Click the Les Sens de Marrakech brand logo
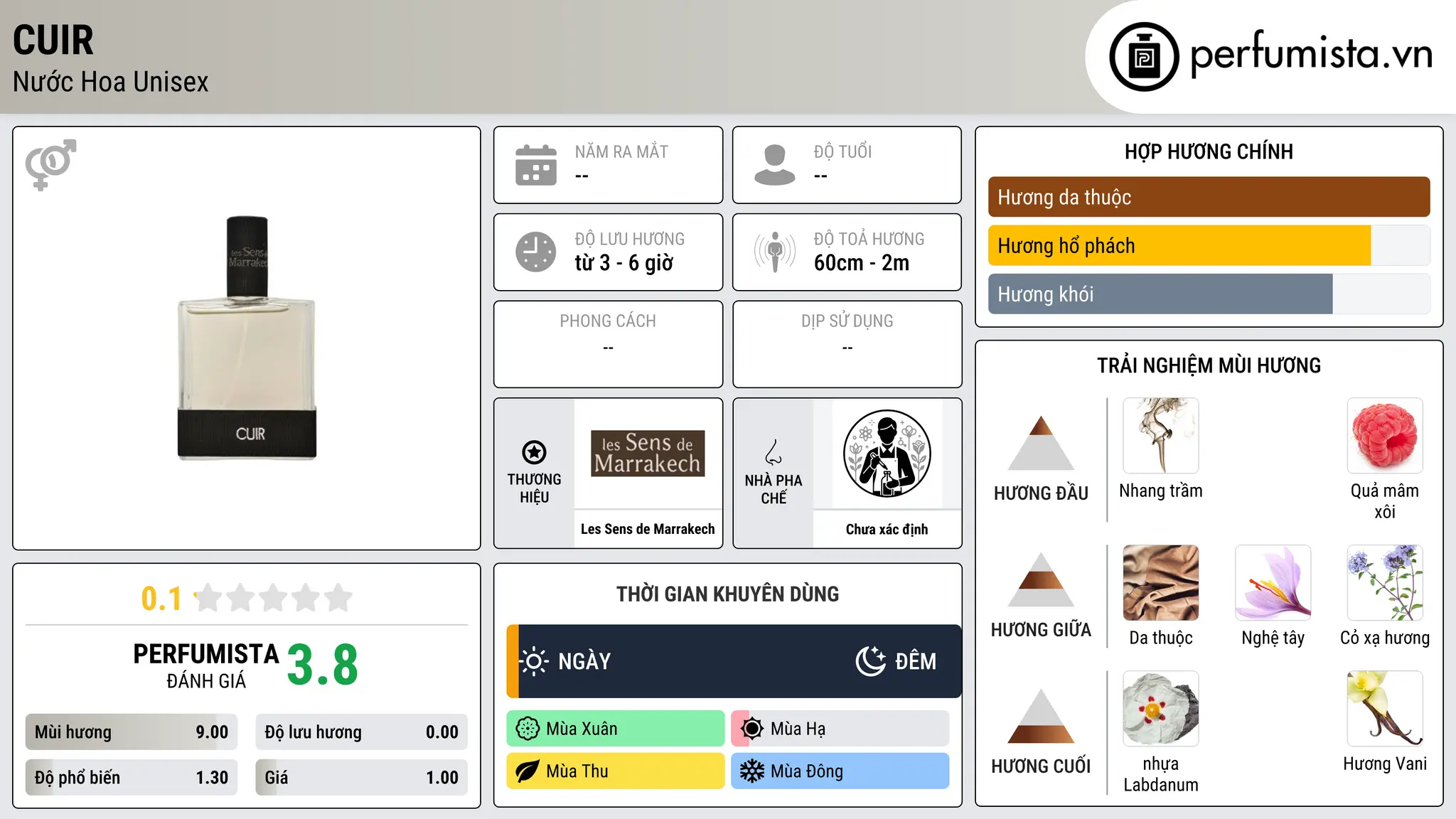Viewport: 1456px width, 819px height. click(x=648, y=454)
